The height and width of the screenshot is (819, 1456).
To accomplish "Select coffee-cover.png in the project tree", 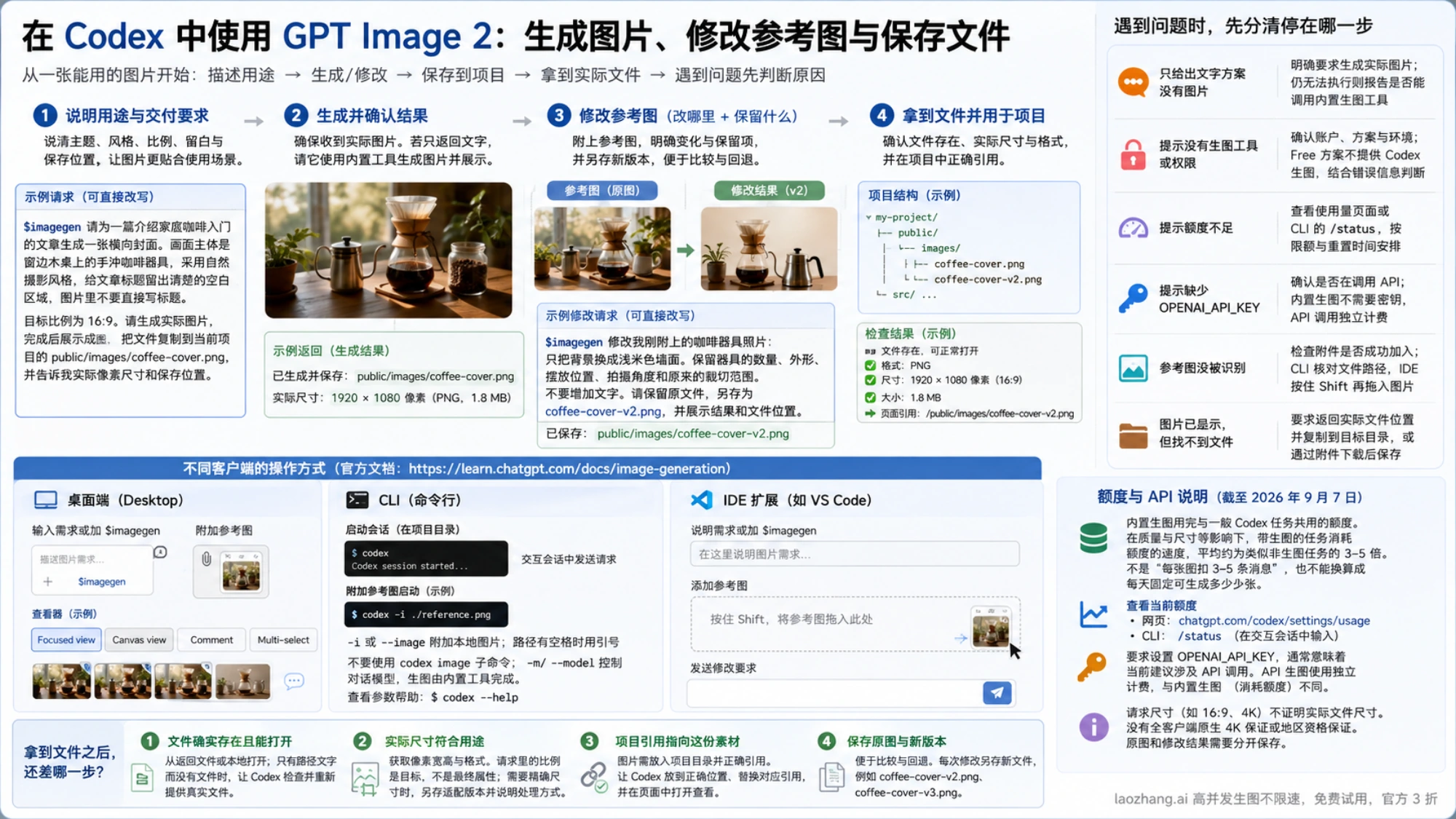I will (979, 264).
